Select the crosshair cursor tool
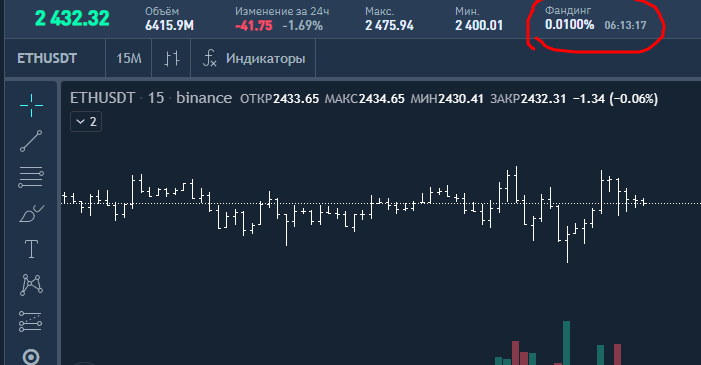 click(x=31, y=106)
